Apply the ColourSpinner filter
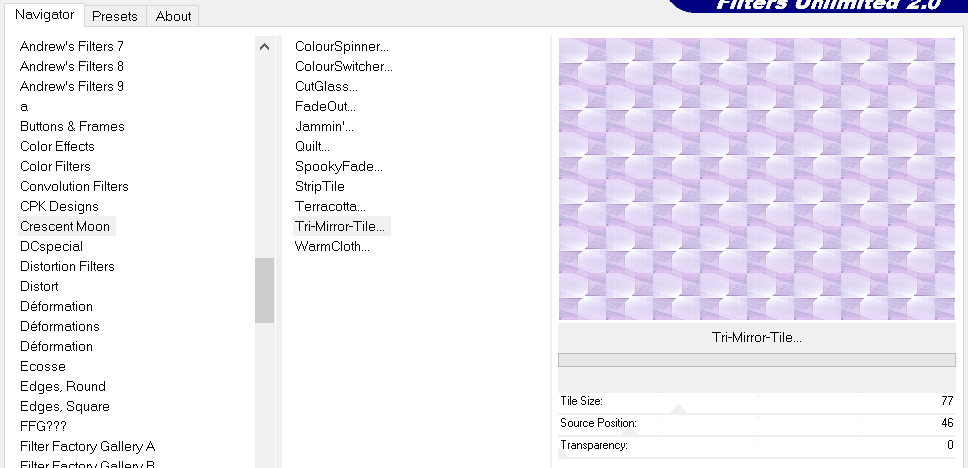Viewport: 968px width, 468px height. [x=341, y=46]
